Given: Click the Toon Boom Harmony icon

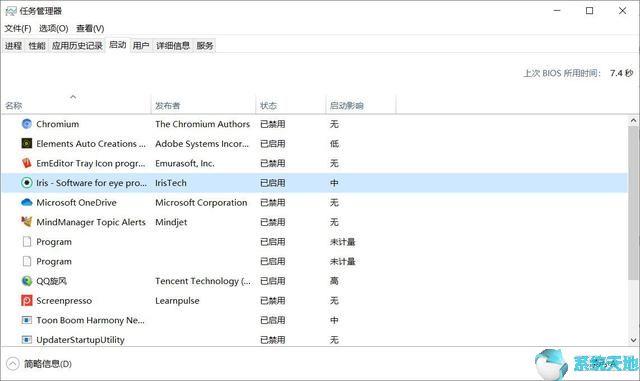Looking at the screenshot, I should coord(27,320).
